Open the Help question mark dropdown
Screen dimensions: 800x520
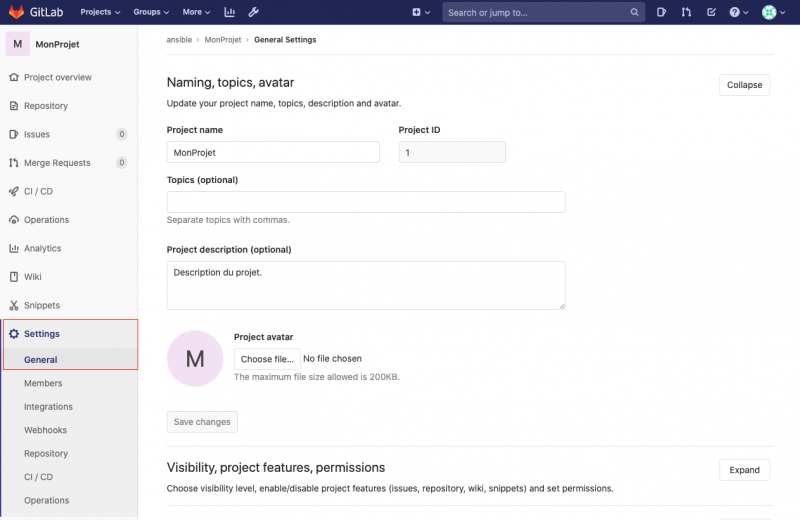pyautogui.click(x=738, y=12)
